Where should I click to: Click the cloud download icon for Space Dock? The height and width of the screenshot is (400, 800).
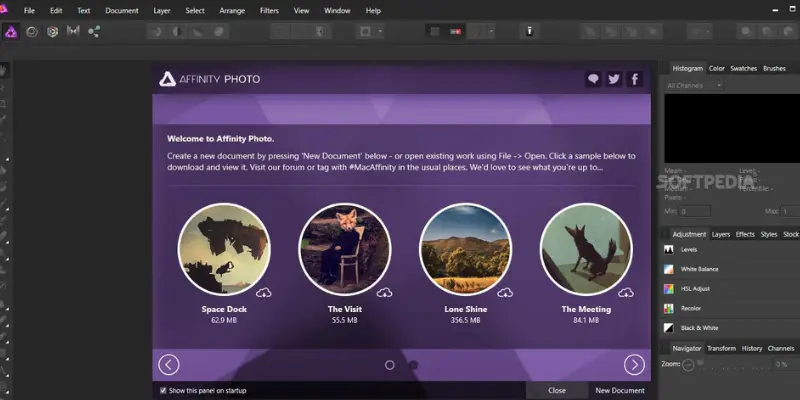[264, 292]
